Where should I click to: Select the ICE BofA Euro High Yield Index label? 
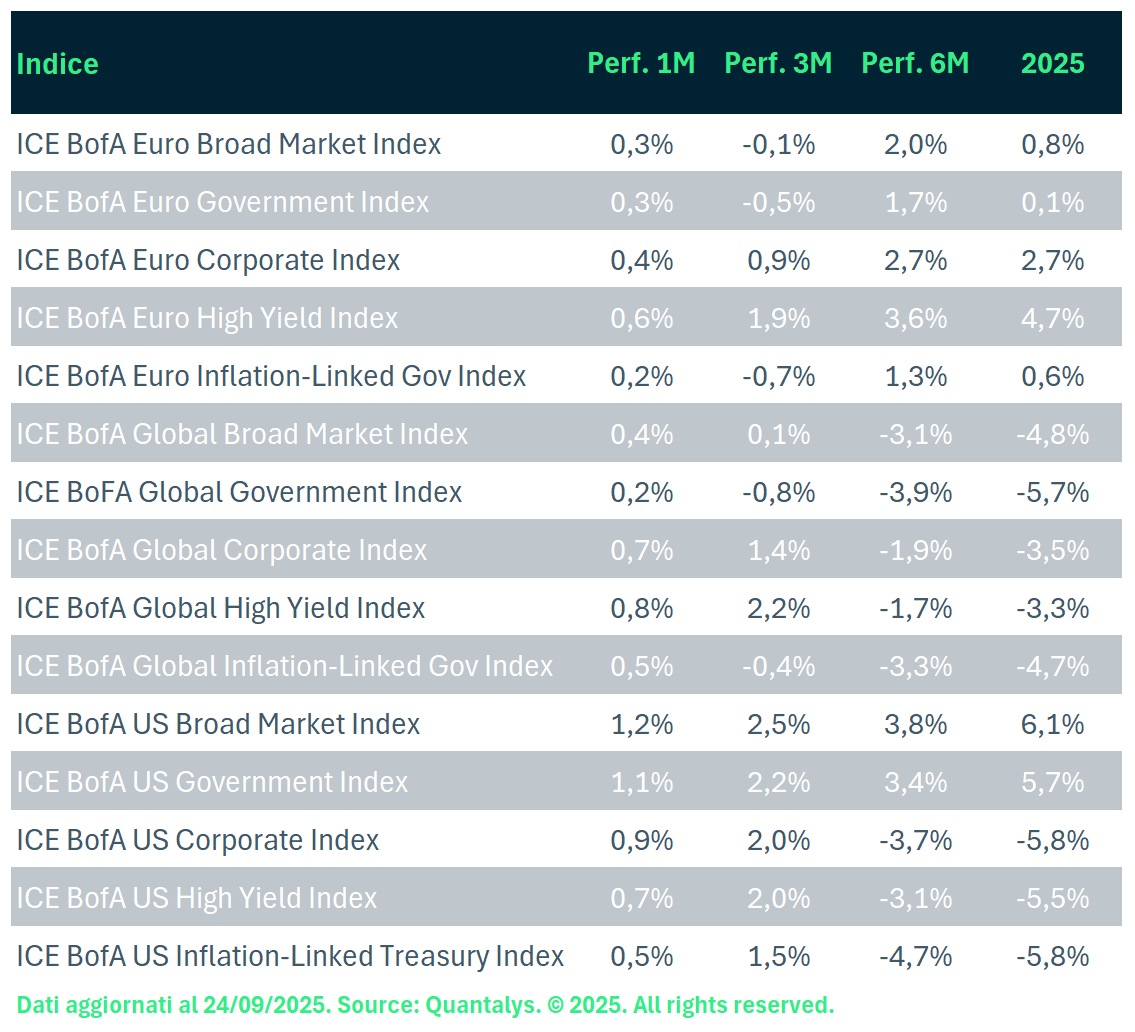tap(207, 318)
